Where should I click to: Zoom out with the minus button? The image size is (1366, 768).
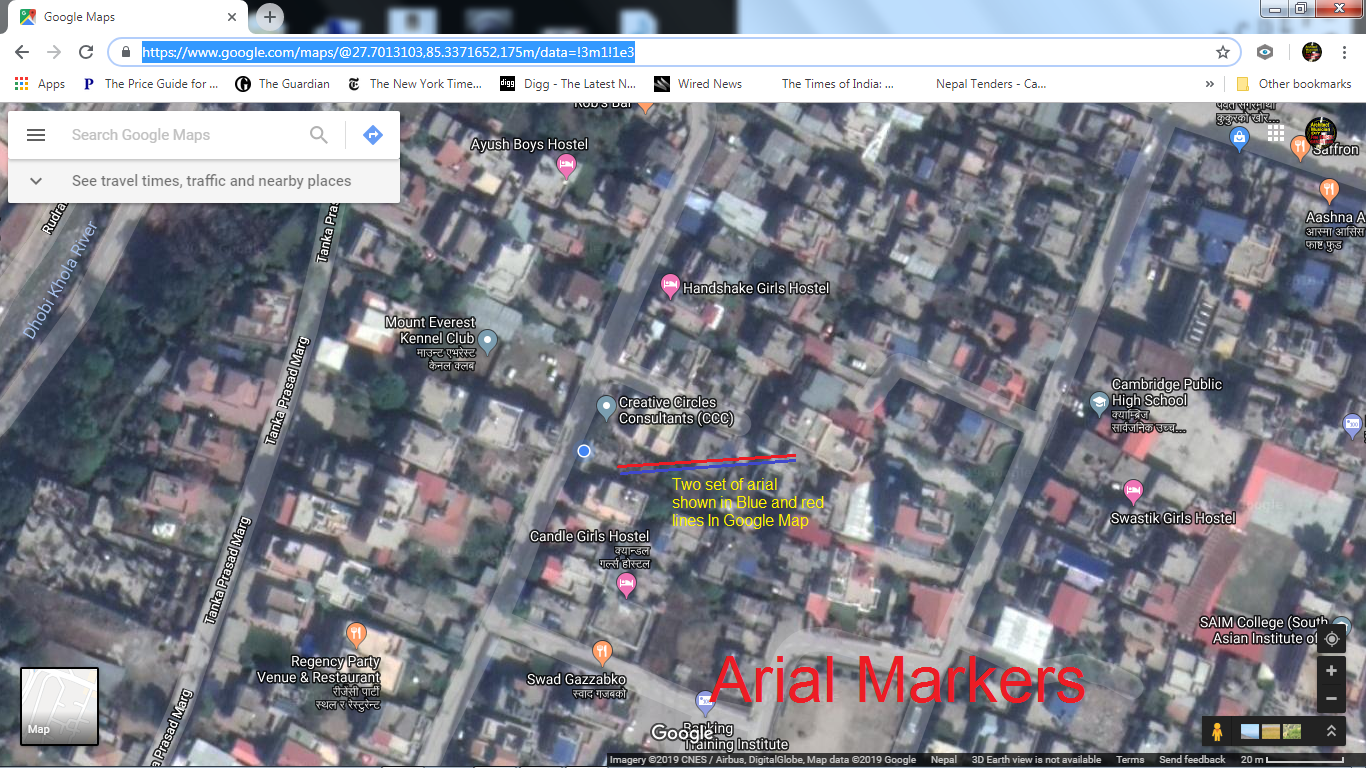click(x=1332, y=698)
